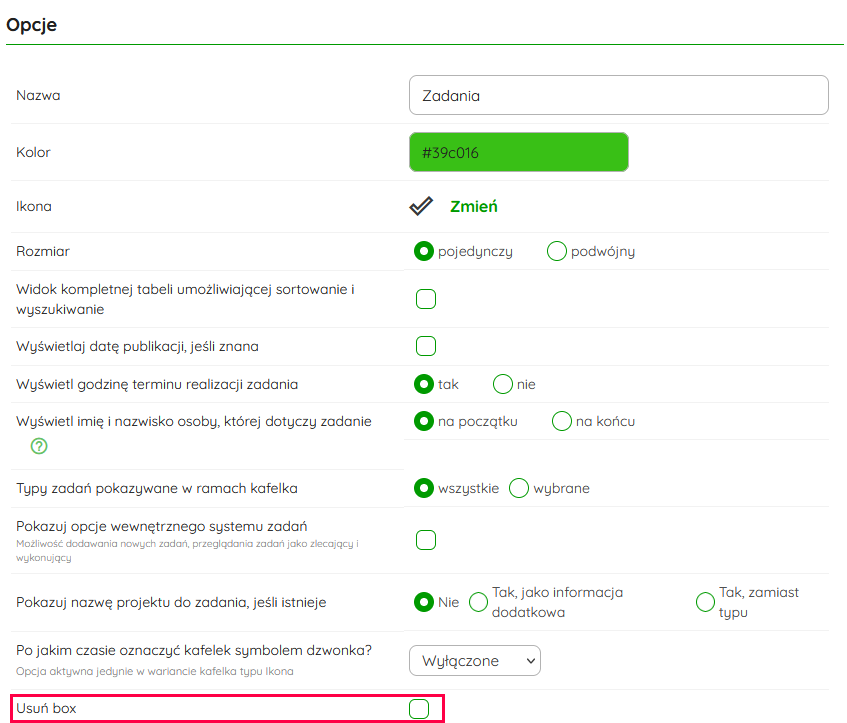
Task: Select 'Nie' for showing project name
Action: tap(424, 602)
